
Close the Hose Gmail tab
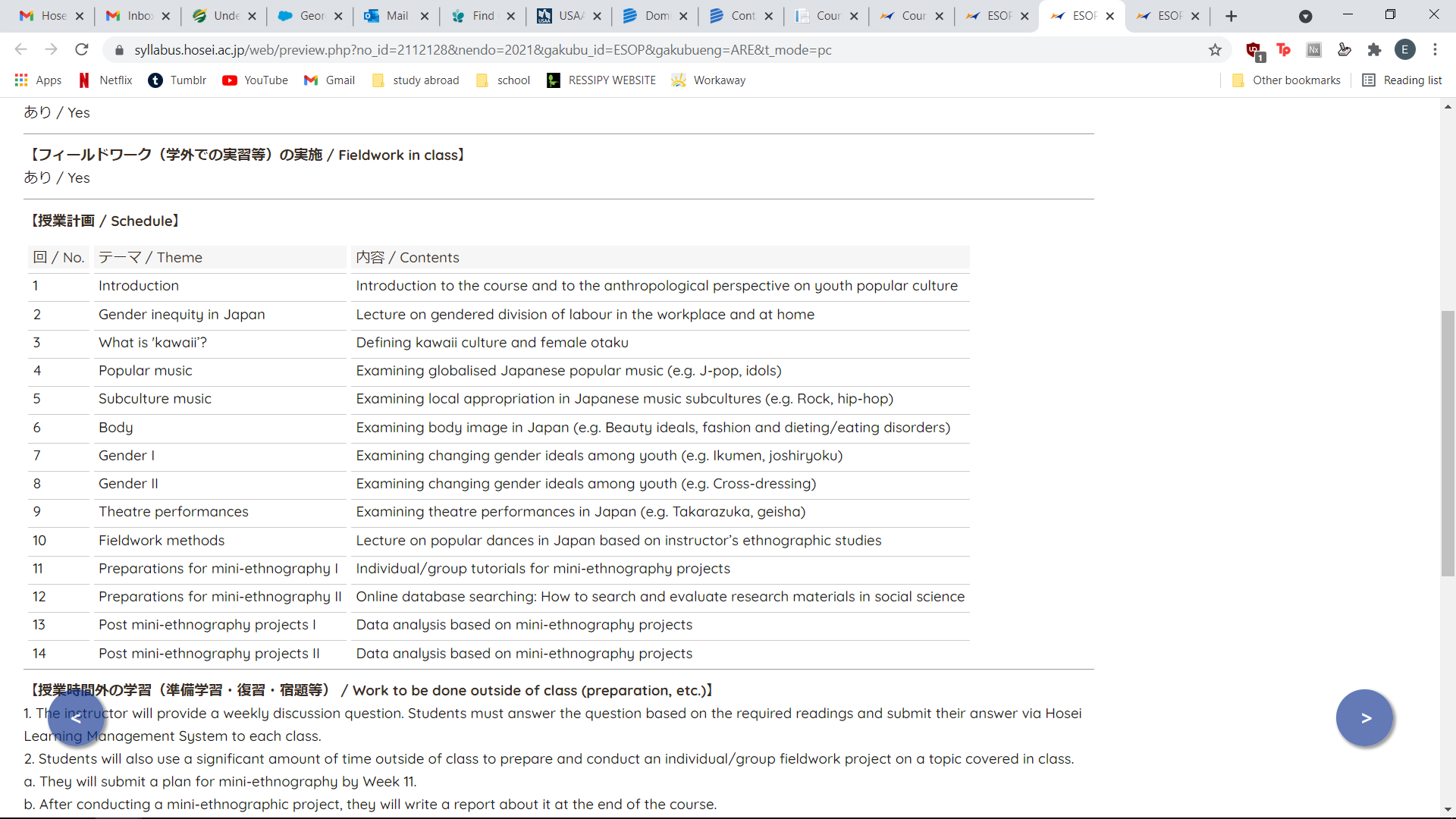click(x=80, y=16)
